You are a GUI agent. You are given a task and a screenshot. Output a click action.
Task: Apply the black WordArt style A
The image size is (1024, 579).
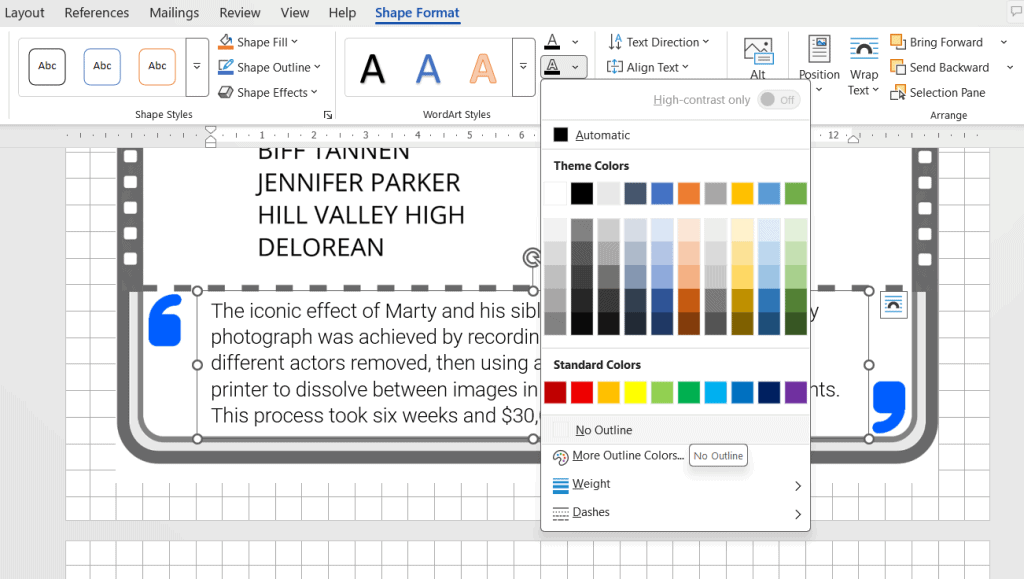(372, 68)
